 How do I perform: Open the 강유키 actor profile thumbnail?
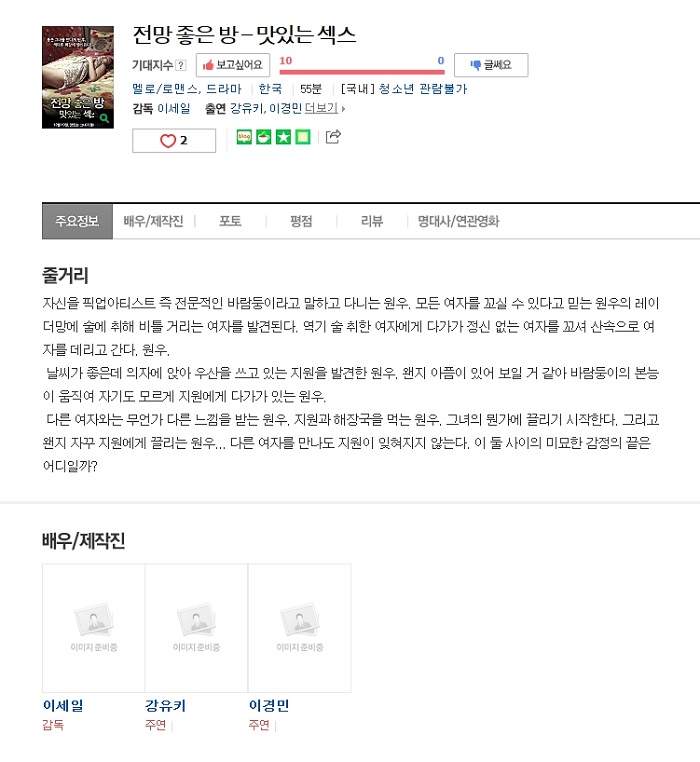pos(196,628)
